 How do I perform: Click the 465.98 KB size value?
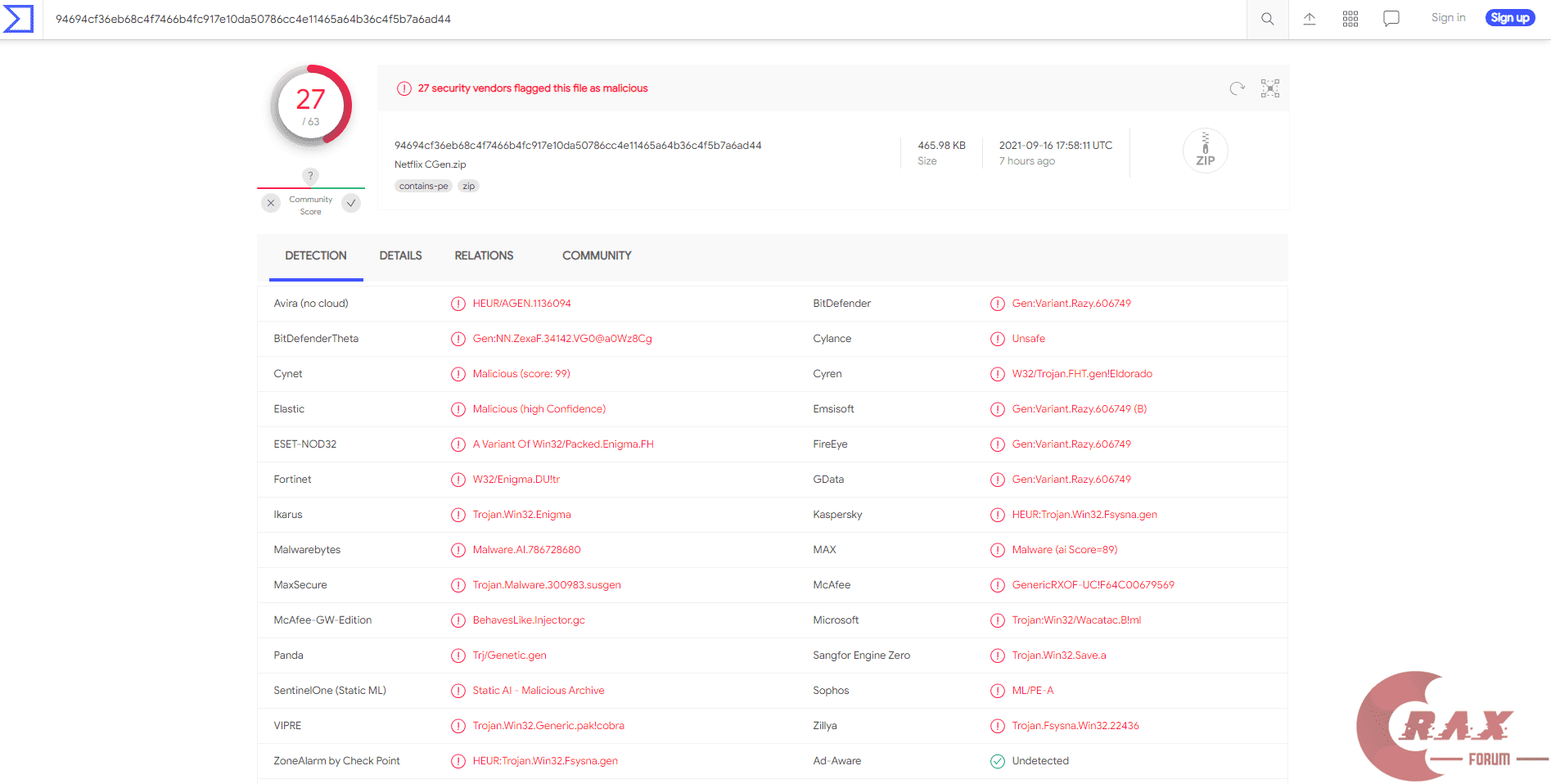coord(941,146)
